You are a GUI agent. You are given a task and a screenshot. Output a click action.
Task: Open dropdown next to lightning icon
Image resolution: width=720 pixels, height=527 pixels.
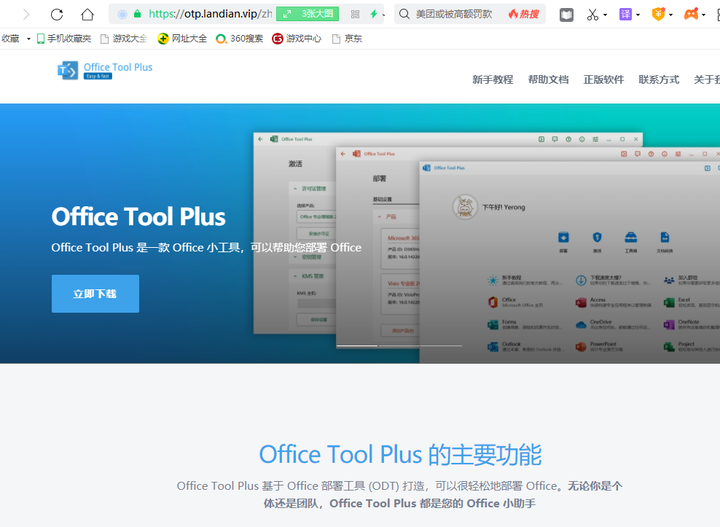pyautogui.click(x=383, y=15)
